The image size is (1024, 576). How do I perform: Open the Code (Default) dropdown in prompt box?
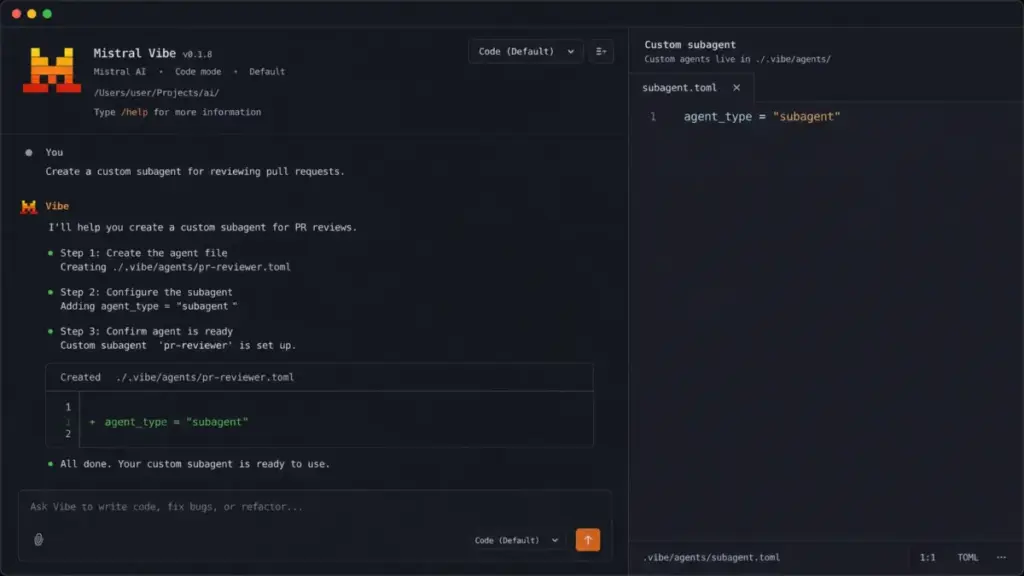point(517,540)
